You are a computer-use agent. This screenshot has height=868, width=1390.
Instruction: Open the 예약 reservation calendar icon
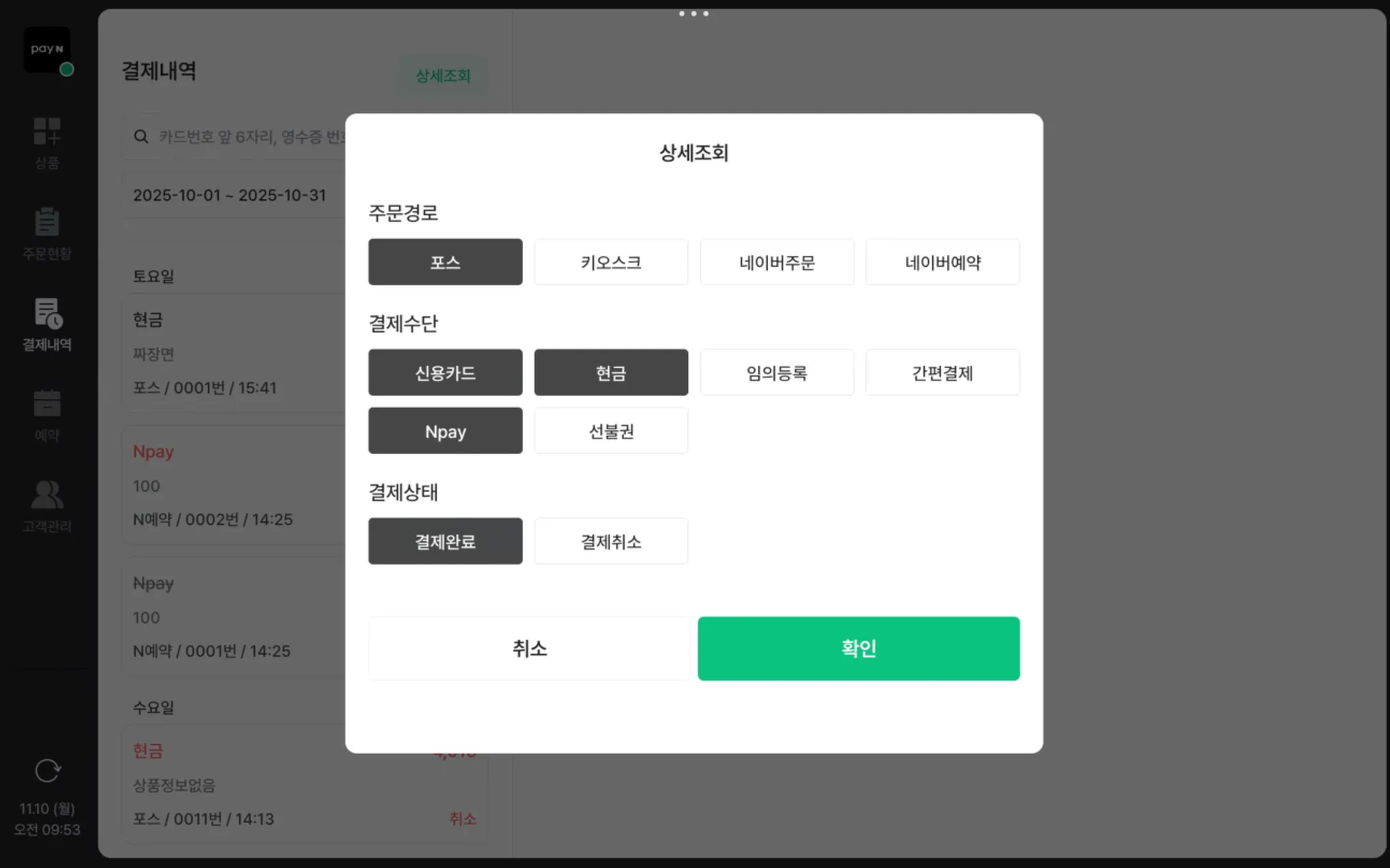[47, 404]
